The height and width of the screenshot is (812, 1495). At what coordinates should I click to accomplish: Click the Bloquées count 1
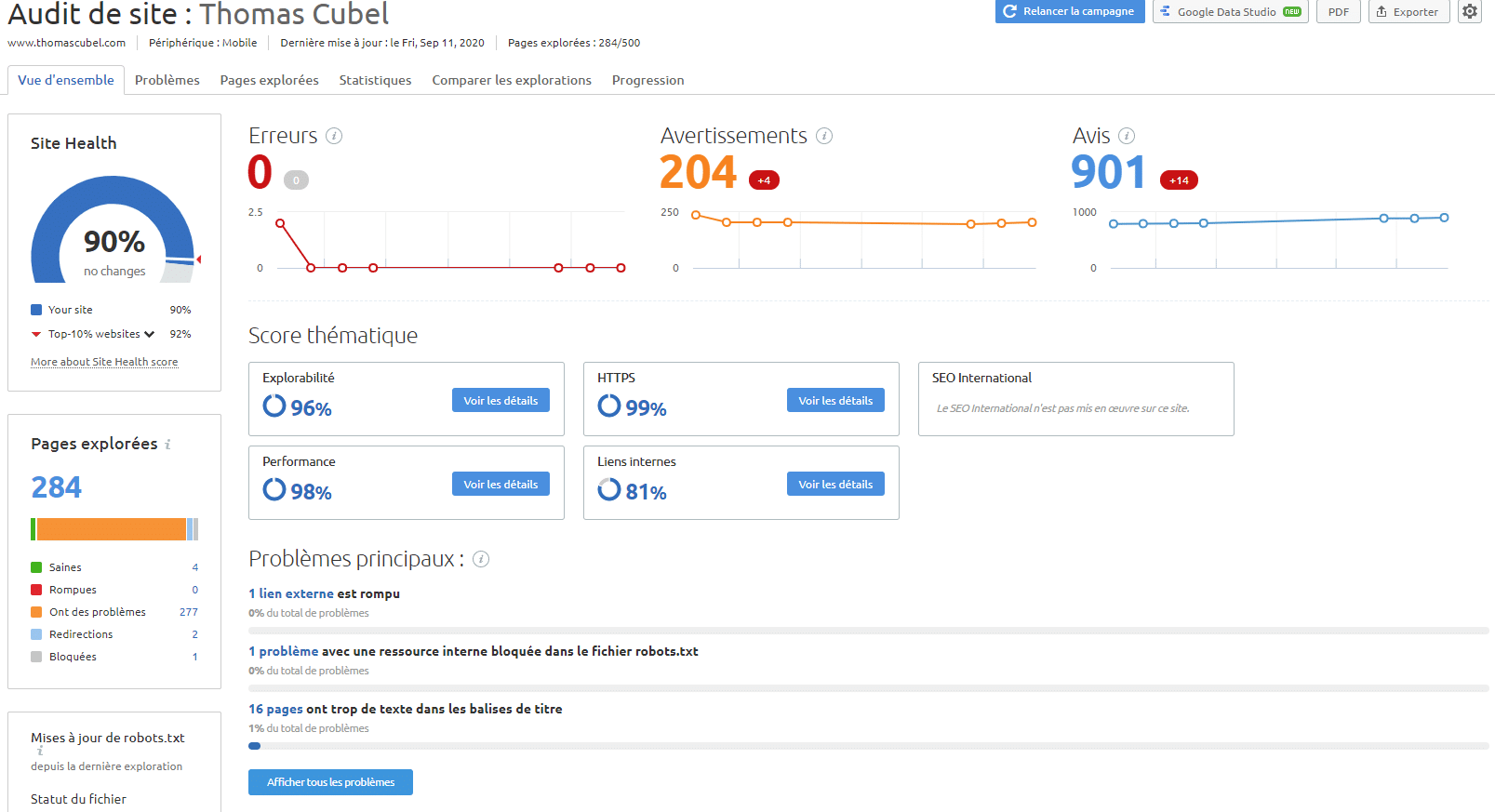point(195,657)
